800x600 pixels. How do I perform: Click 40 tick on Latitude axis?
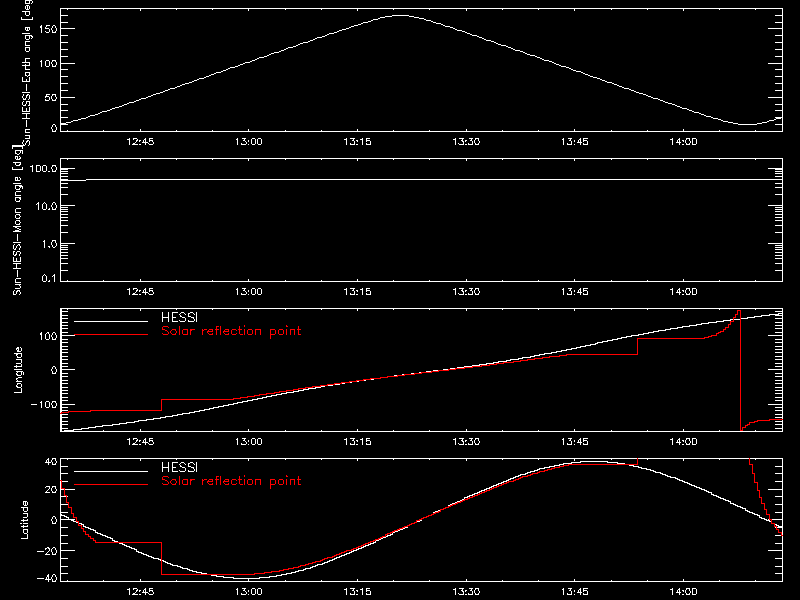click(51, 462)
